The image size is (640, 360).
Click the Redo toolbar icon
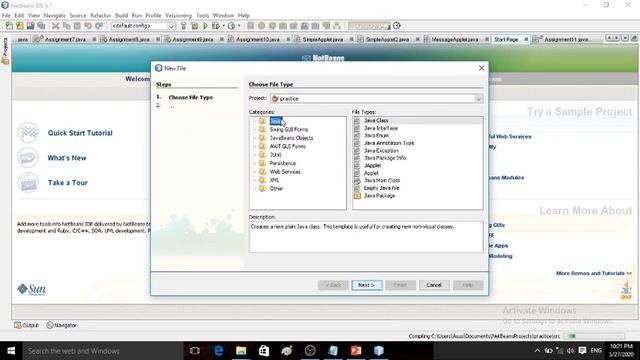[99, 26]
